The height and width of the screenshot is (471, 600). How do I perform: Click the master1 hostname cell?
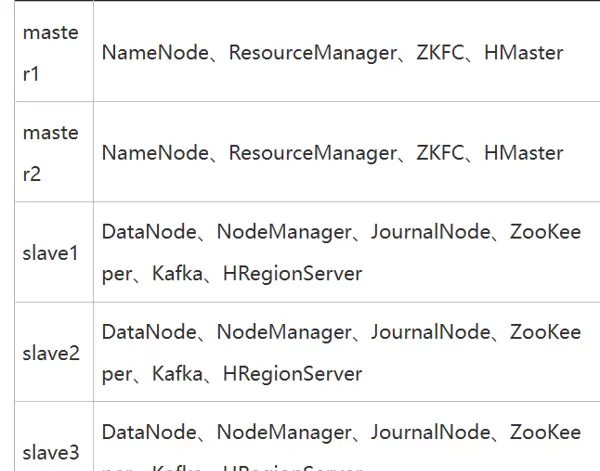click(x=50, y=53)
